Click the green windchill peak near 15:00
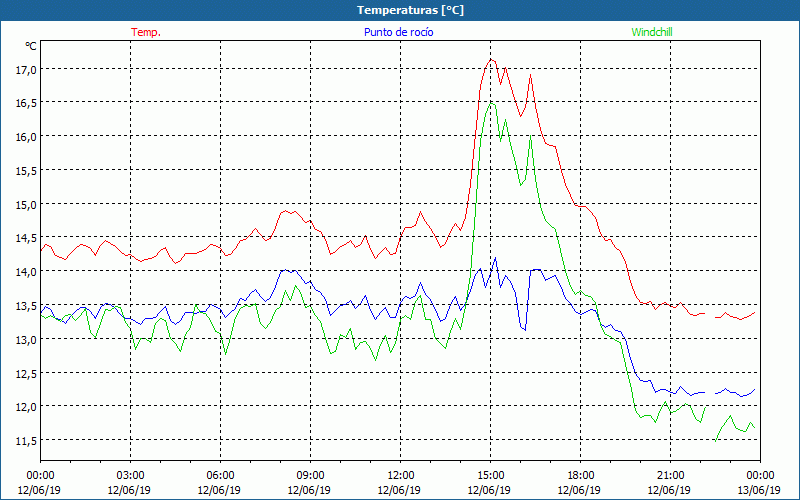Screen dimensions: 800x500 pyautogui.click(x=491, y=103)
